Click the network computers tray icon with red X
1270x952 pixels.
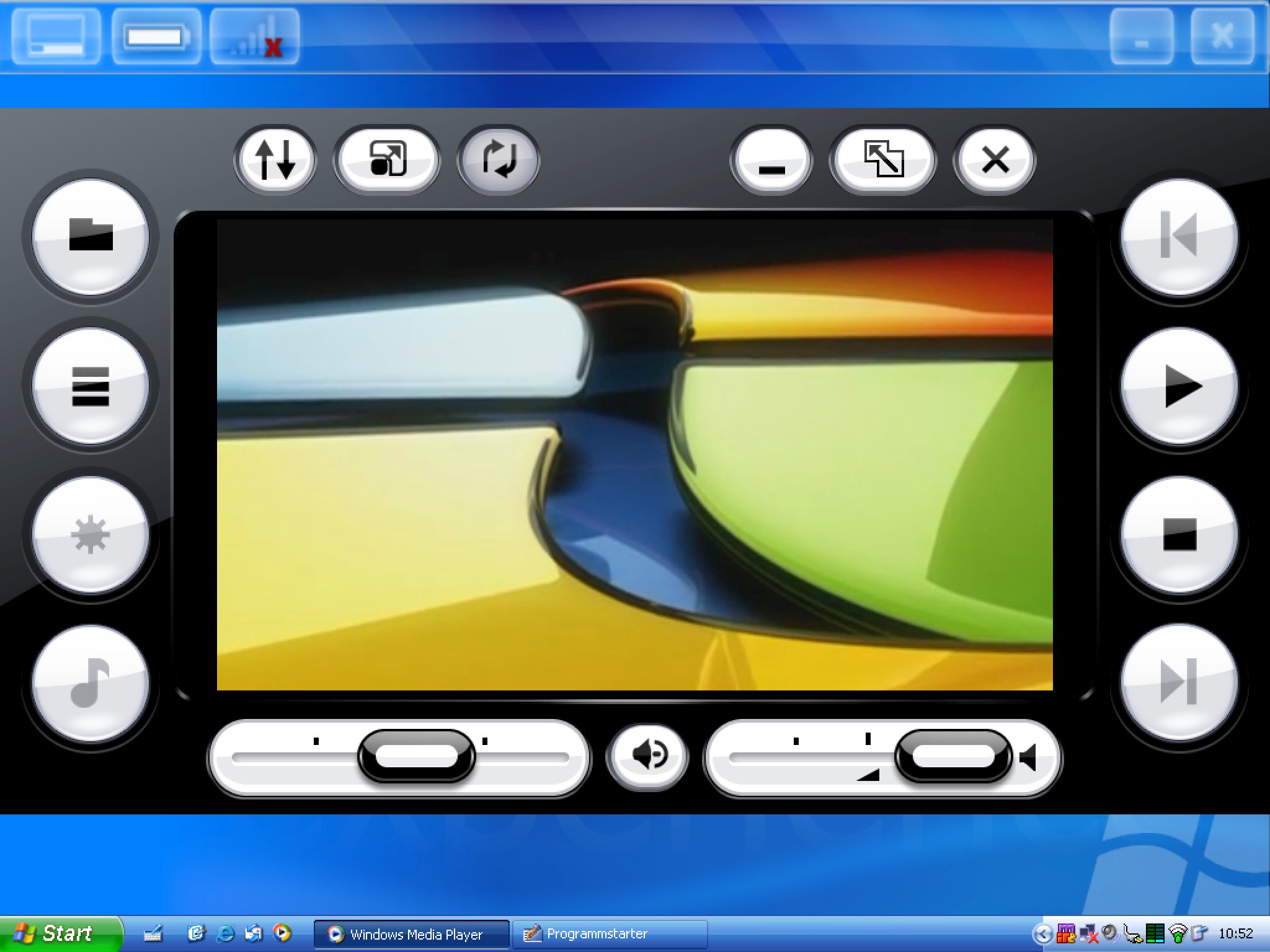(1088, 933)
